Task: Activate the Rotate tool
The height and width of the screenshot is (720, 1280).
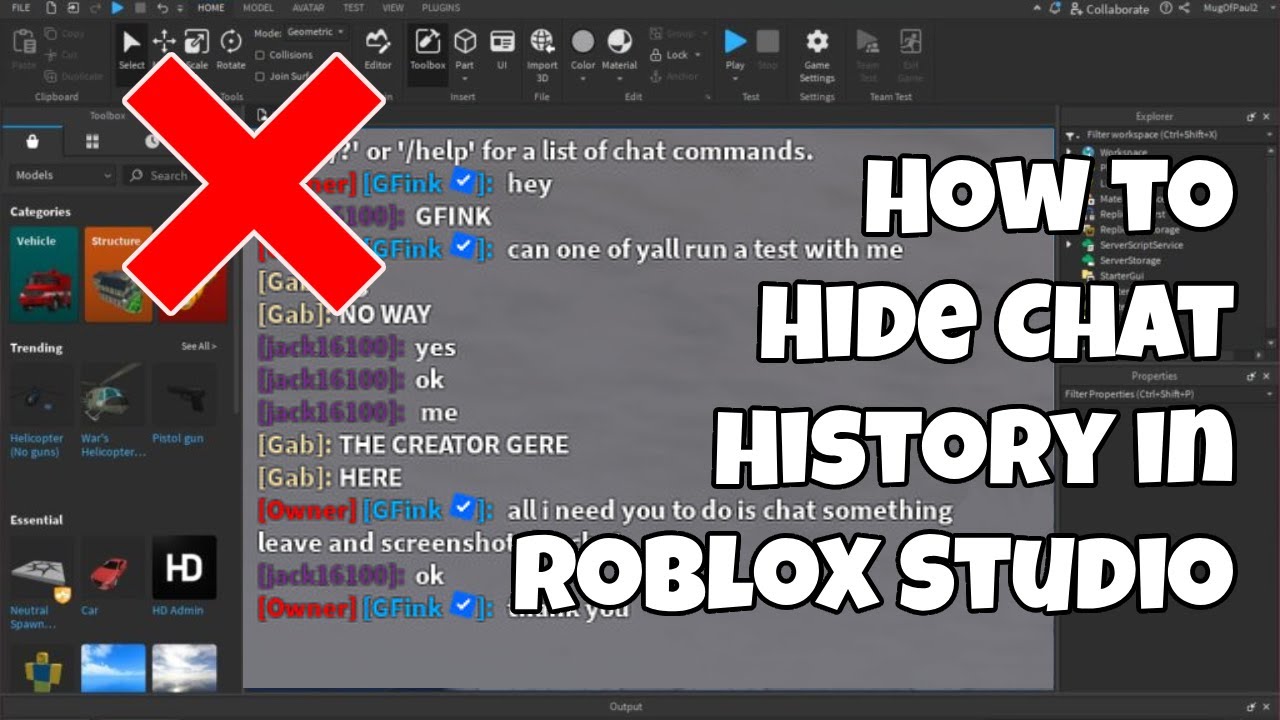Action: (231, 49)
